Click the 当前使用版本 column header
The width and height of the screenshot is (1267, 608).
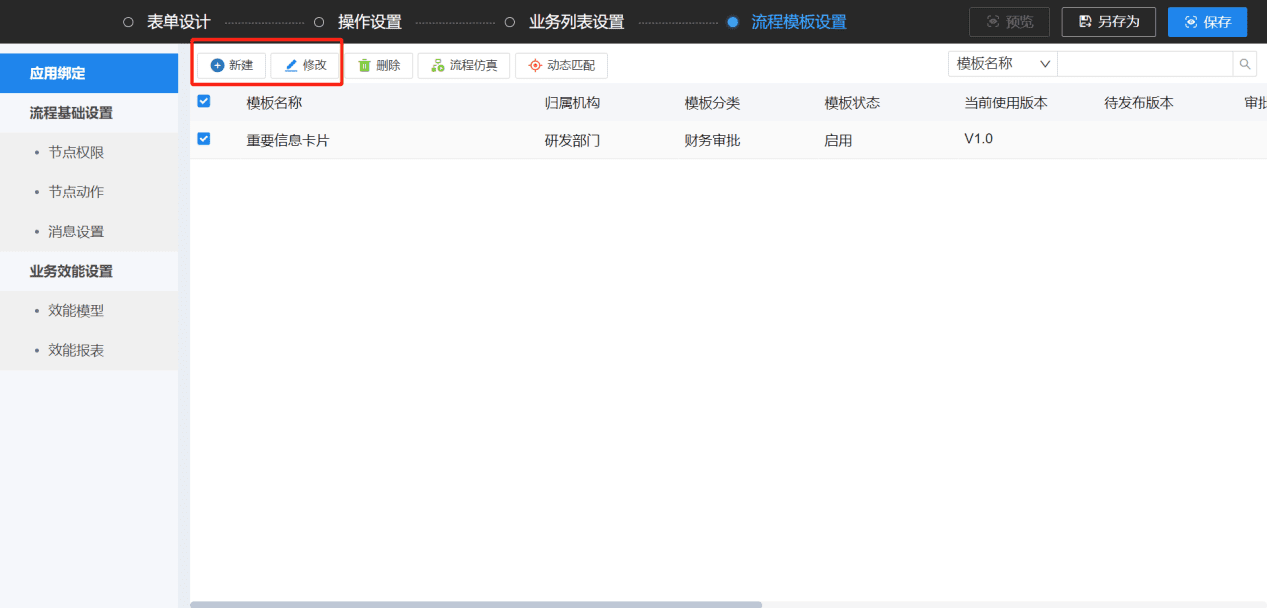point(1007,103)
